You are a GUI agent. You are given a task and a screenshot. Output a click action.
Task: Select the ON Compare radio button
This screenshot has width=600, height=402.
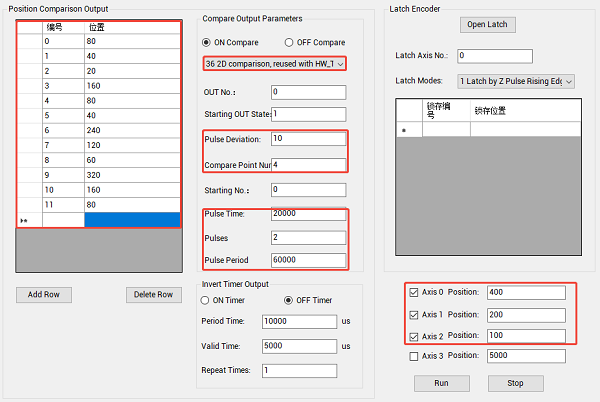click(207, 43)
